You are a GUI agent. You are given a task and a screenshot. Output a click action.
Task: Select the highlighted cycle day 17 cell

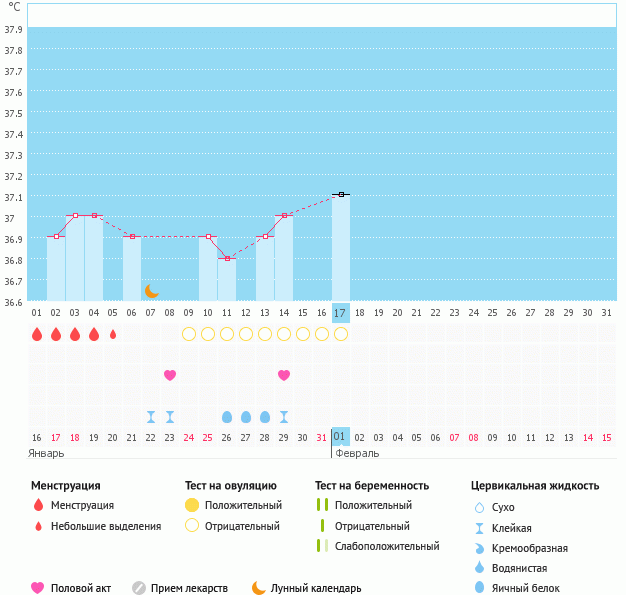coord(341,313)
